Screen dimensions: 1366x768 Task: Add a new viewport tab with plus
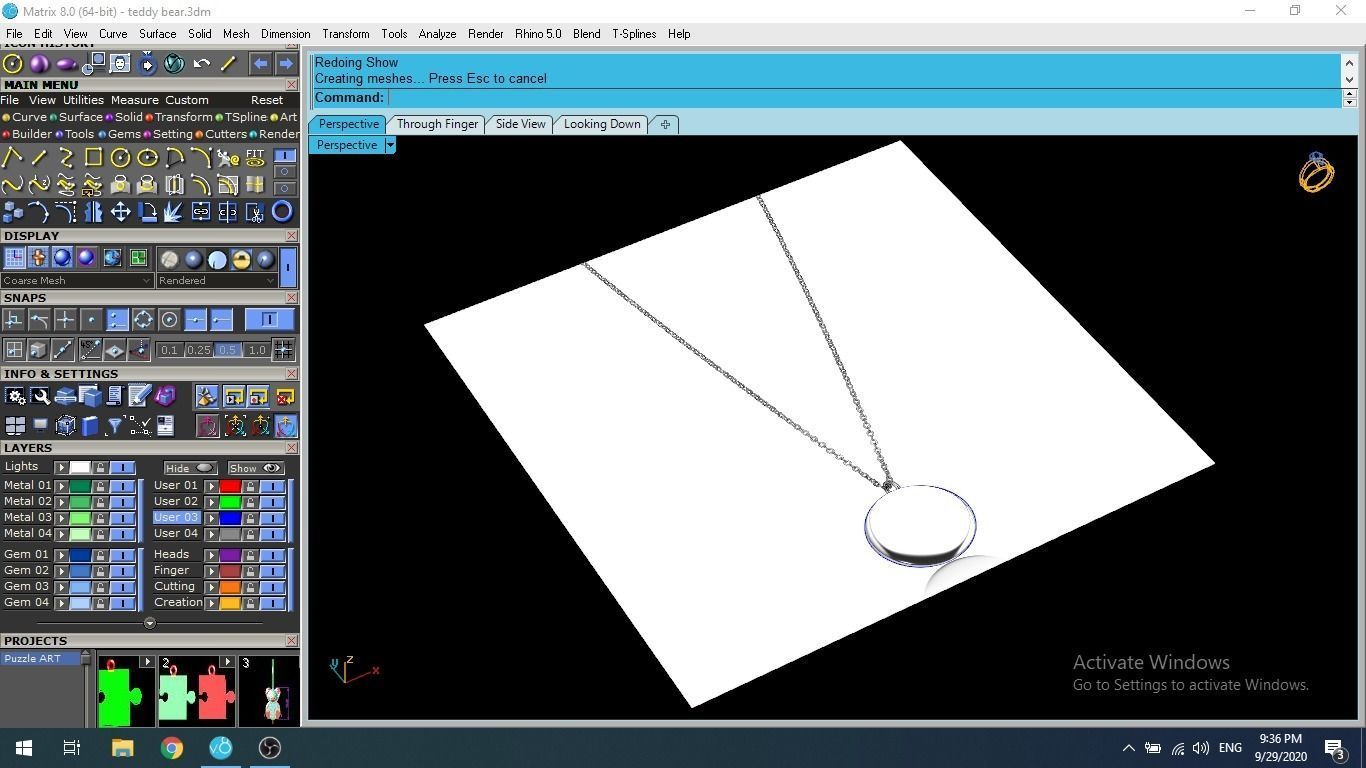665,124
